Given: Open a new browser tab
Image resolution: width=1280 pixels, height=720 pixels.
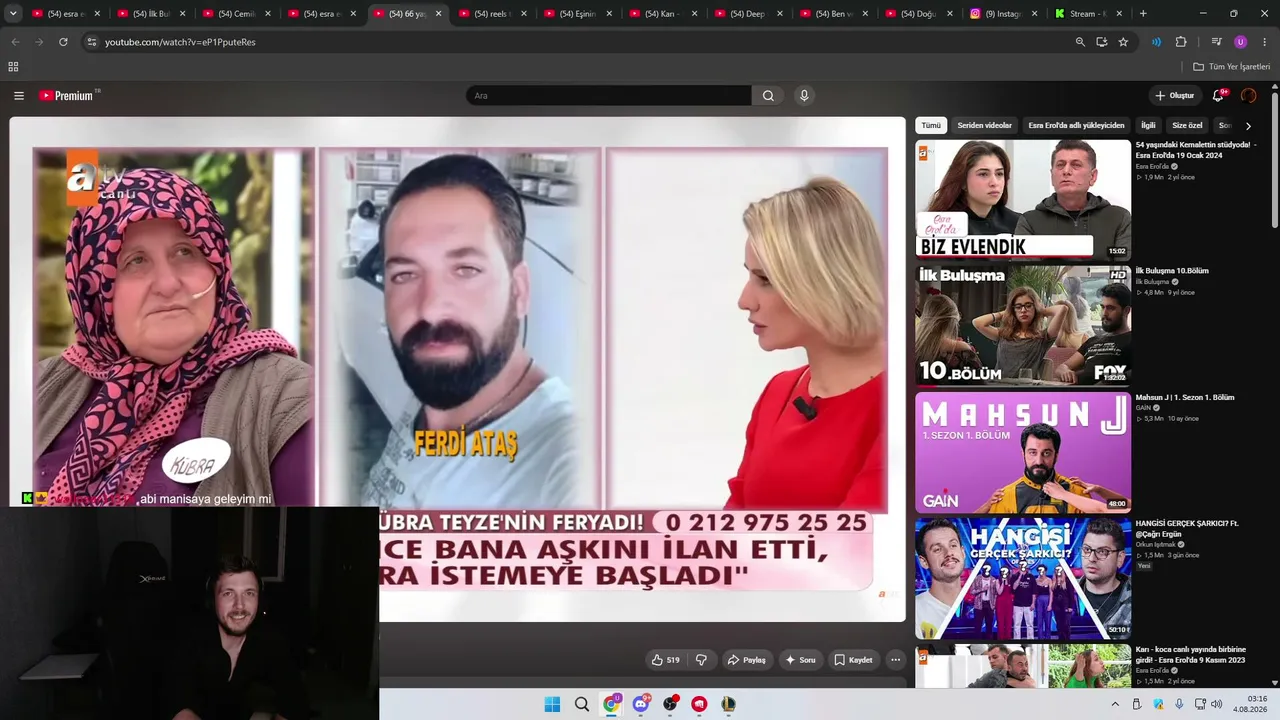Looking at the screenshot, I should click(x=1143, y=14).
